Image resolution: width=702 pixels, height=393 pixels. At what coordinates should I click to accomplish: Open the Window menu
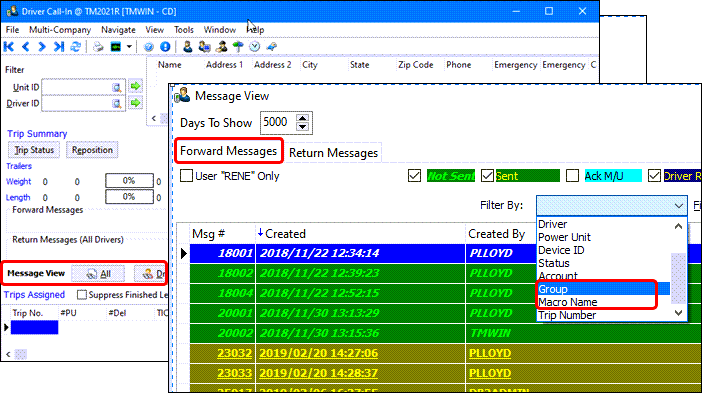[x=219, y=30]
